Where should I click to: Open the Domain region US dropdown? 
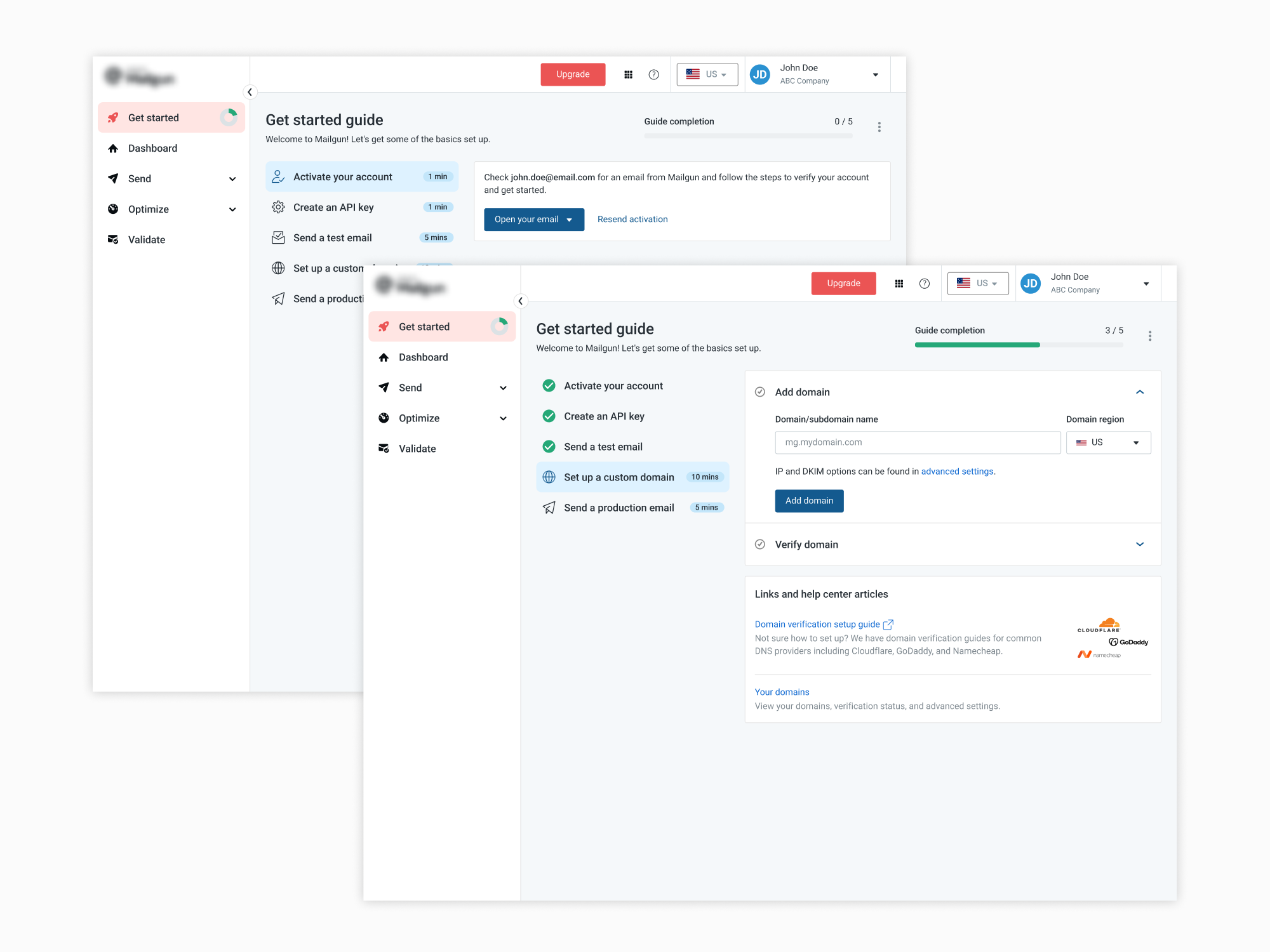click(1107, 442)
